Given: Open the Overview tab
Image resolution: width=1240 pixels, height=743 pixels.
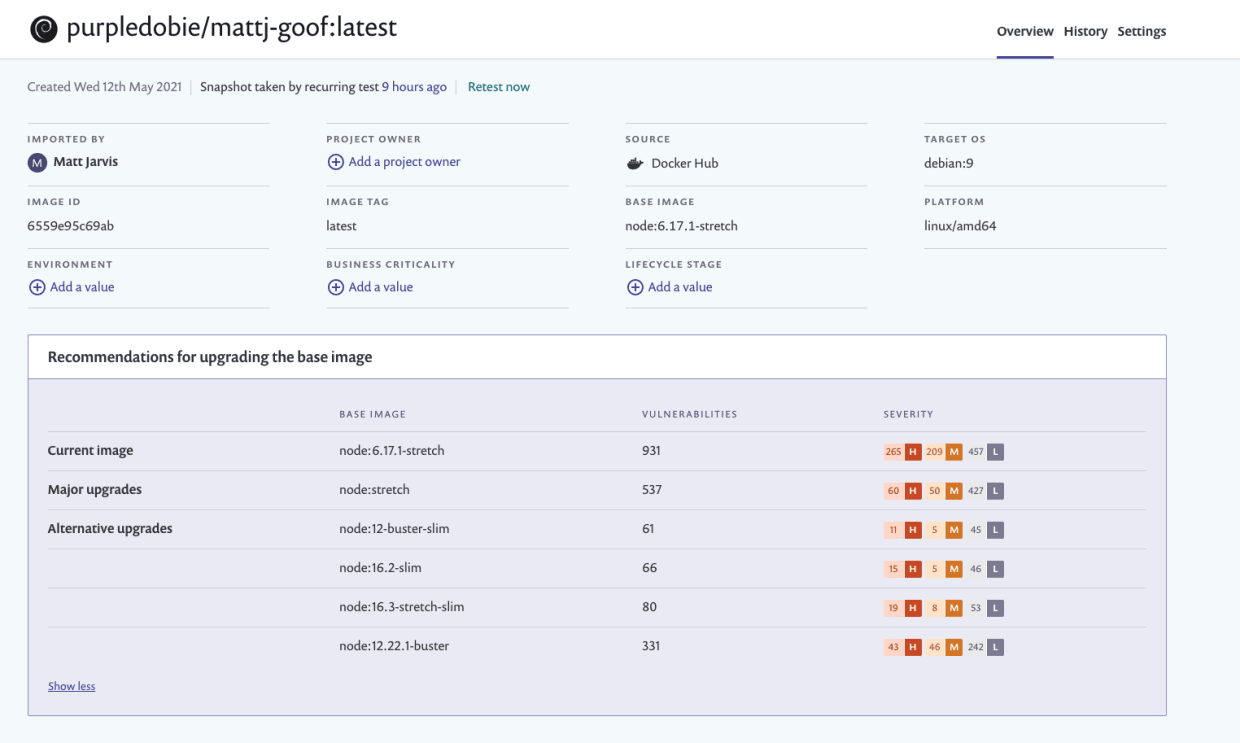Looking at the screenshot, I should (x=1025, y=32).
